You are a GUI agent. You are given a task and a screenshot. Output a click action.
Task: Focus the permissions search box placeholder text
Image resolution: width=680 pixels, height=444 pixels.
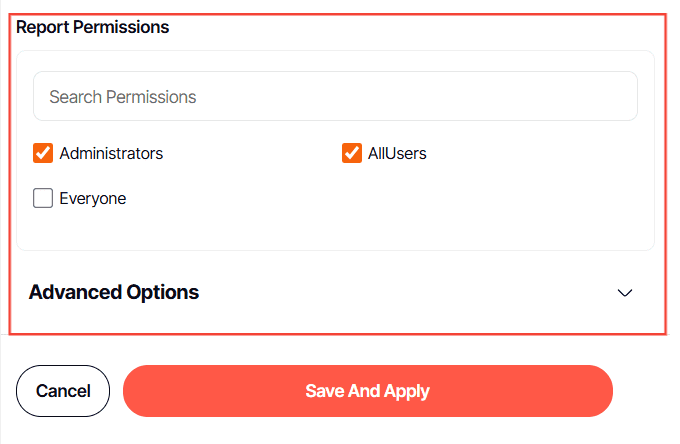pyautogui.click(x=123, y=97)
